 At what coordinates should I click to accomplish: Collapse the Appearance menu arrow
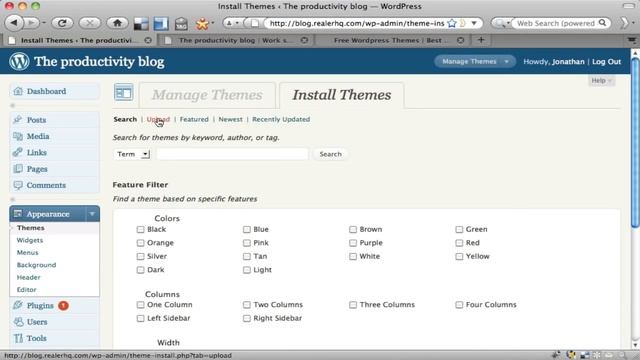click(92, 213)
